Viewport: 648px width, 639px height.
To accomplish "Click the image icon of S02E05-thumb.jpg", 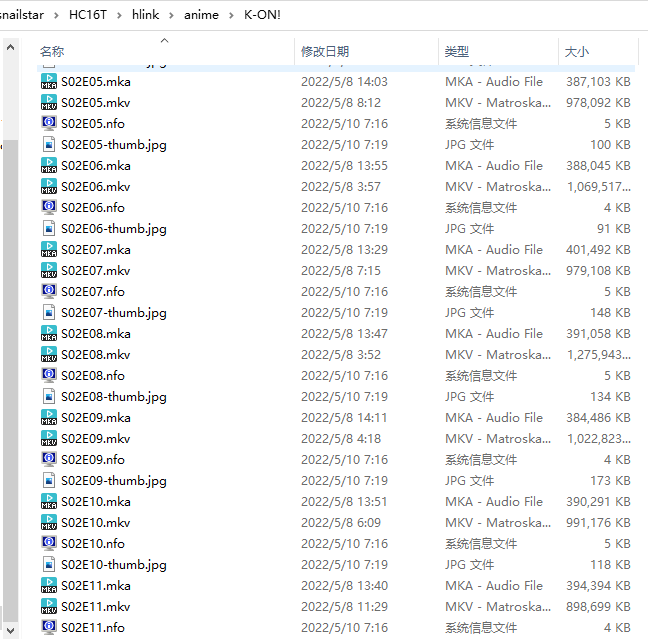I will [49, 145].
